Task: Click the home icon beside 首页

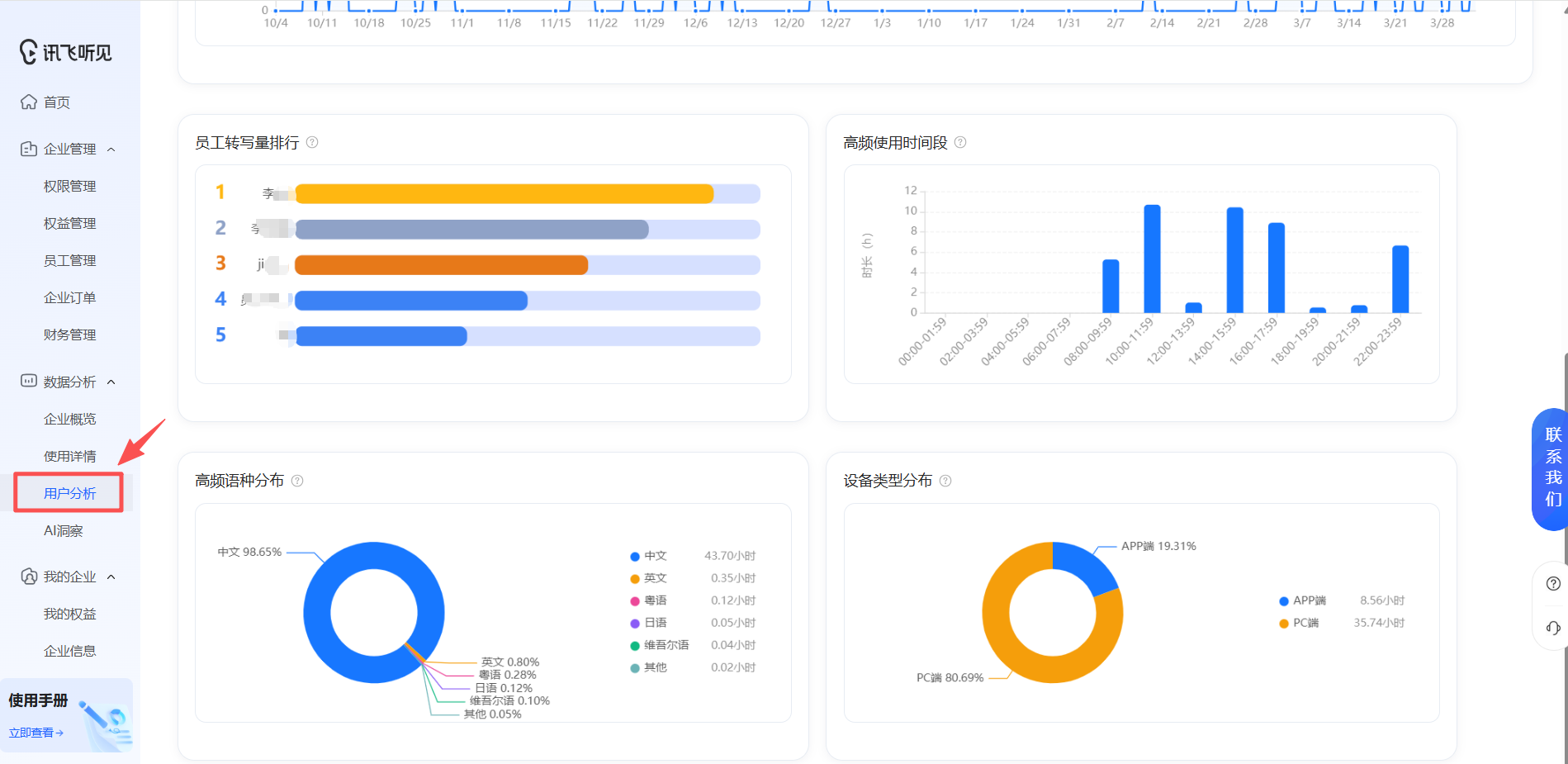Action: (27, 101)
